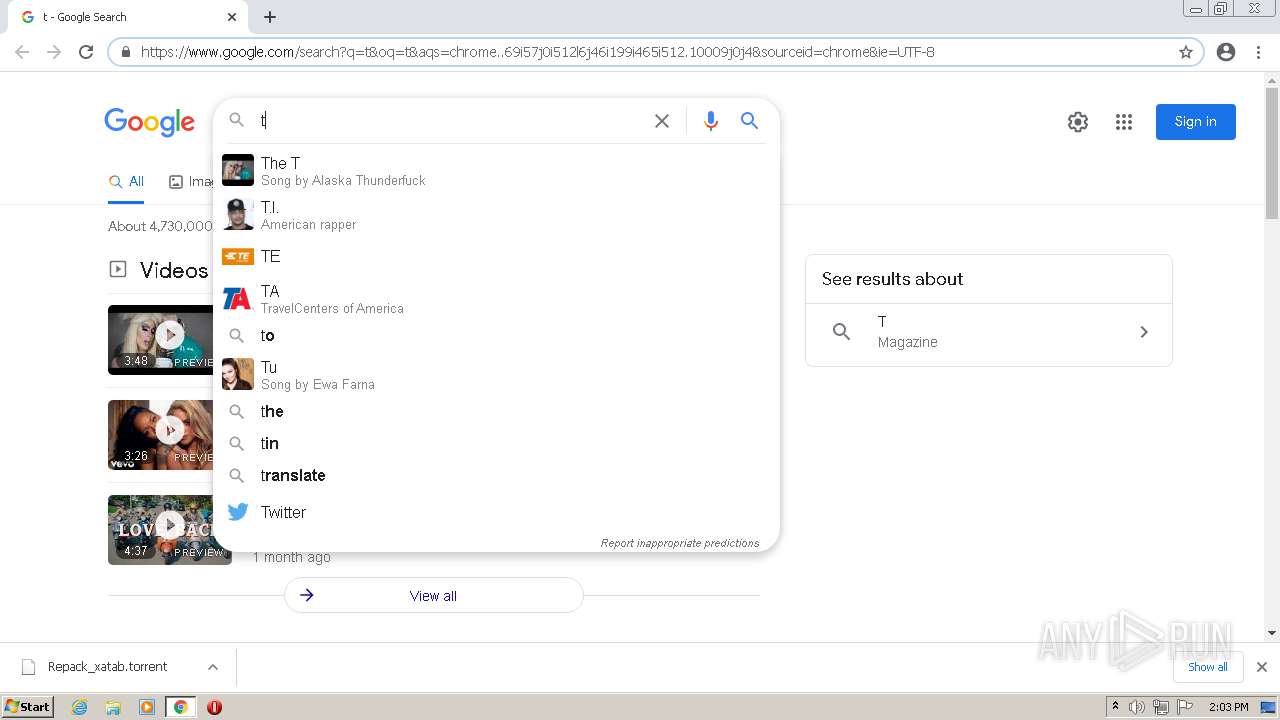Click the network tray icon
Image resolution: width=1280 pixels, height=720 pixels.
[1161, 707]
